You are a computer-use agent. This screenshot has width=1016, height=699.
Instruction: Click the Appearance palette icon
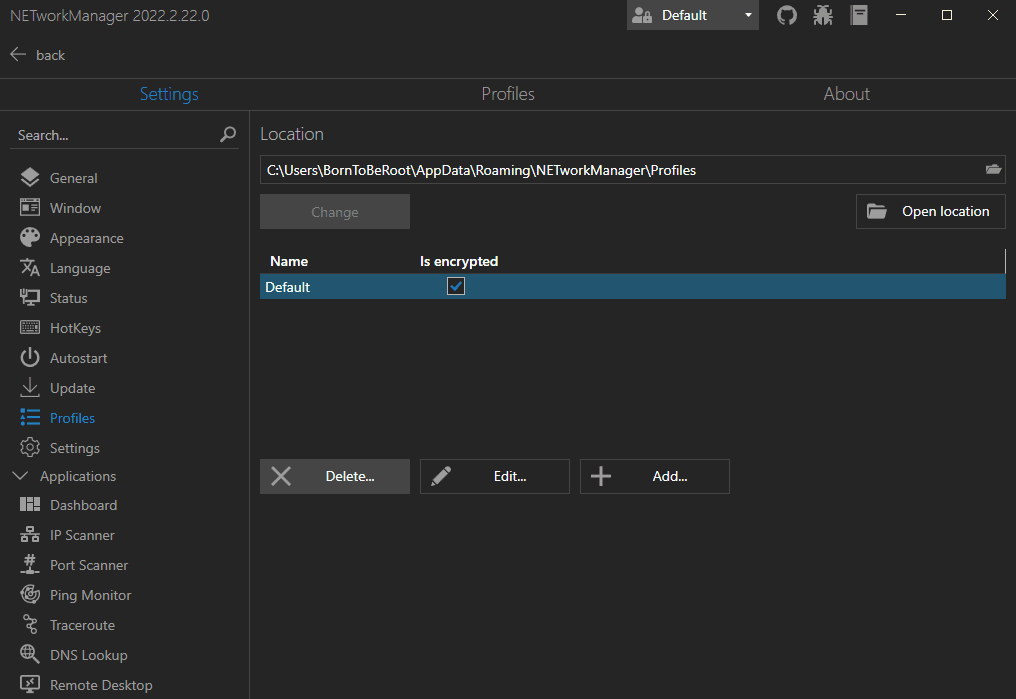30,238
